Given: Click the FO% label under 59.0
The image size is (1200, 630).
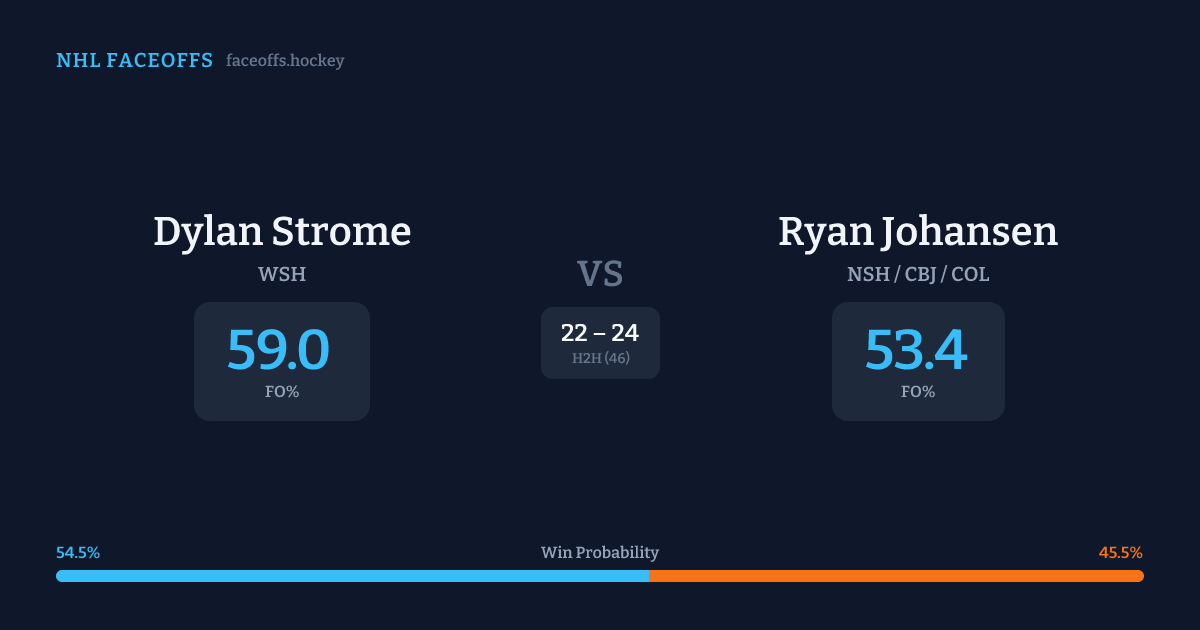Looking at the screenshot, I should (282, 392).
